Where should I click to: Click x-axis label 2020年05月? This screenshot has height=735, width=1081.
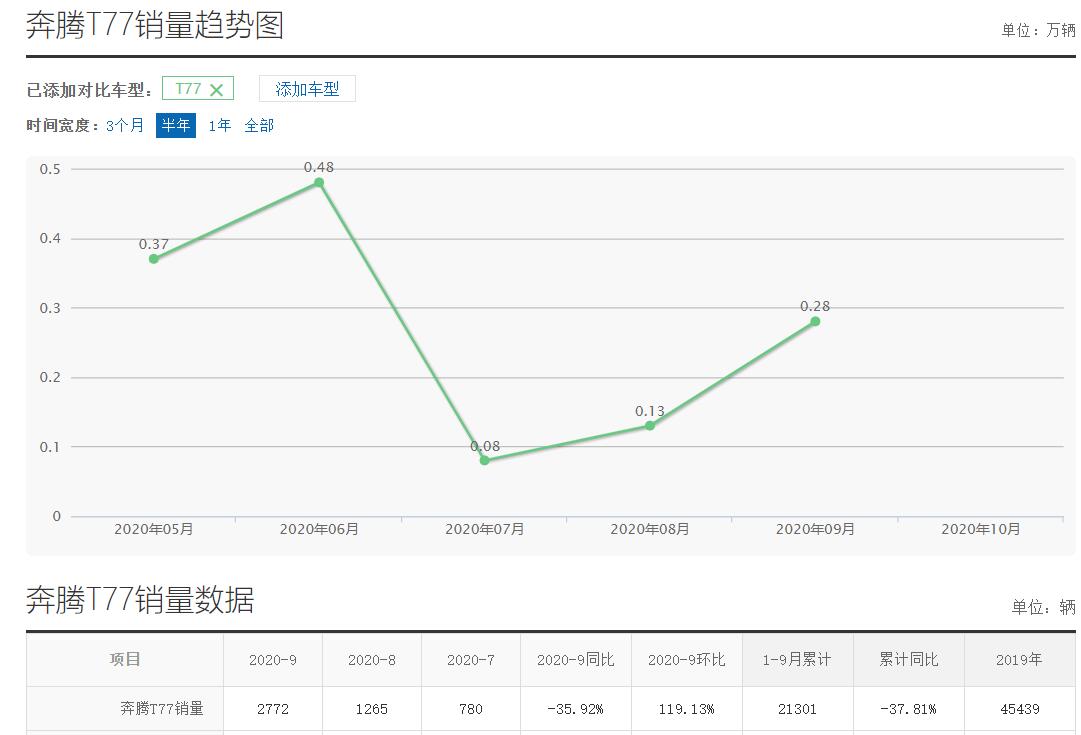[154, 530]
